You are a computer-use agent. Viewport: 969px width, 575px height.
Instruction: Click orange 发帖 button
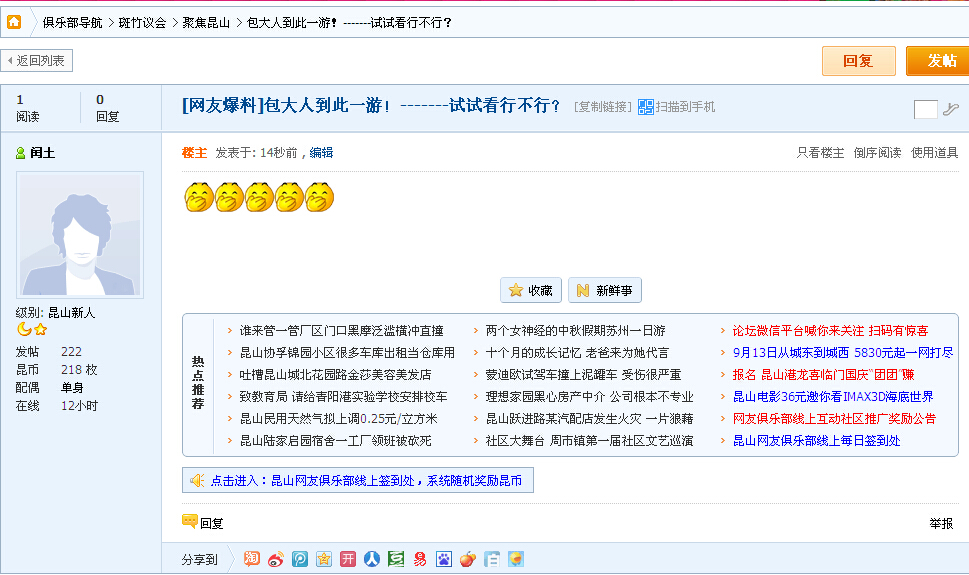tap(938, 61)
